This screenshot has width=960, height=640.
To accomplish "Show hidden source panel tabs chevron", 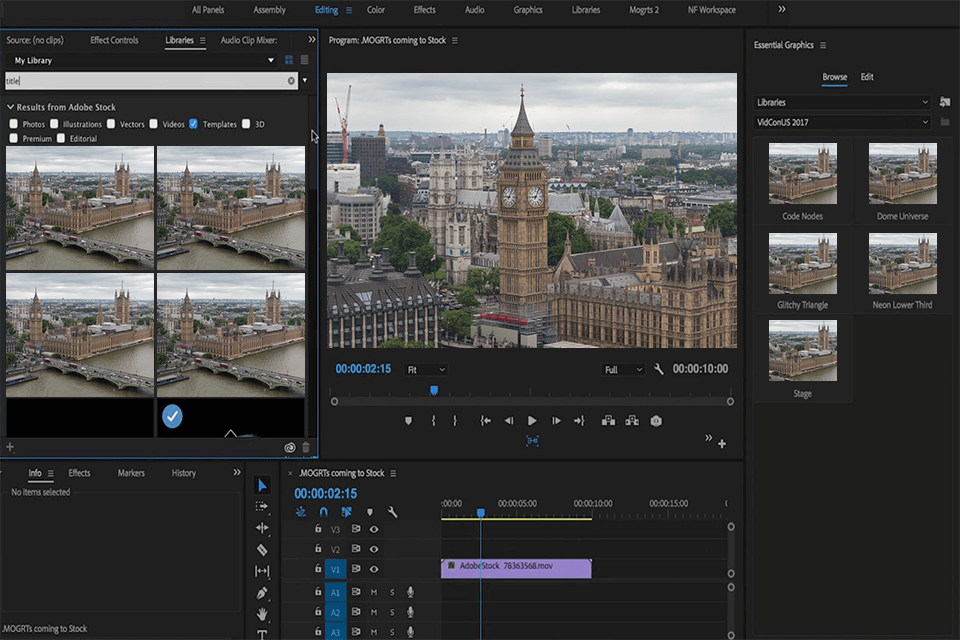I will tap(312, 40).
